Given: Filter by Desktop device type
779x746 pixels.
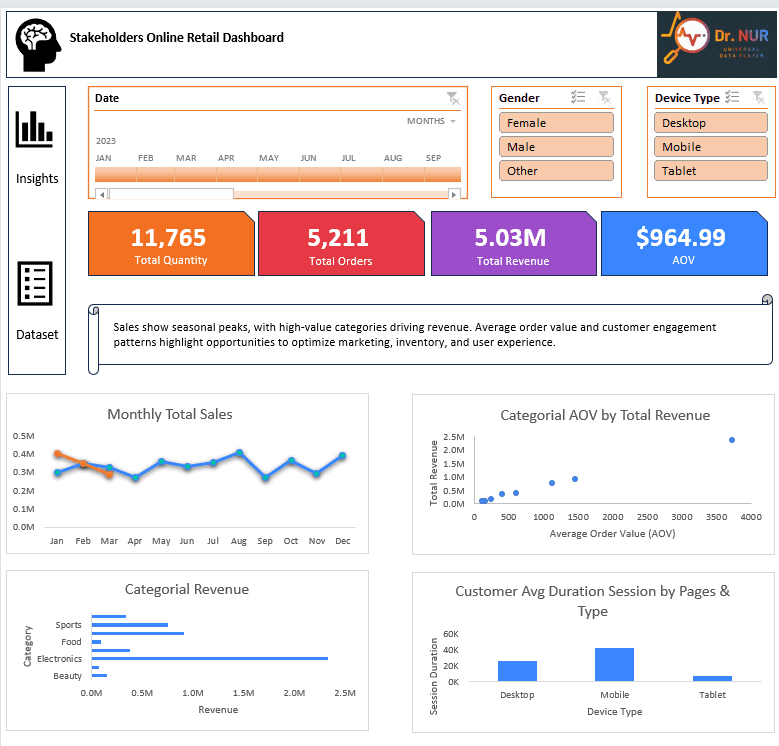Looking at the screenshot, I should tap(710, 123).
